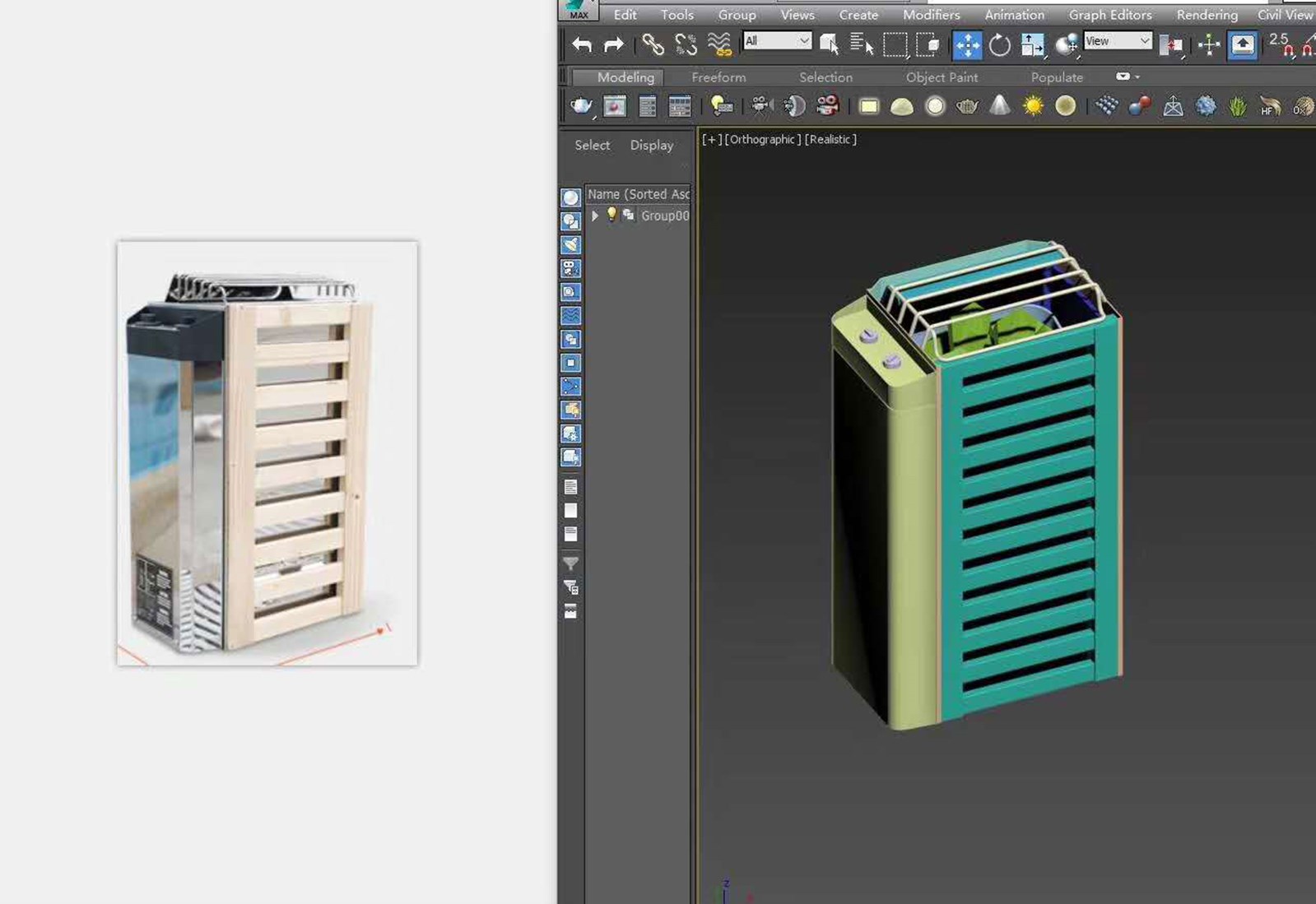Click the cone primitive icon
Image resolution: width=1316 pixels, height=904 pixels.
999,106
